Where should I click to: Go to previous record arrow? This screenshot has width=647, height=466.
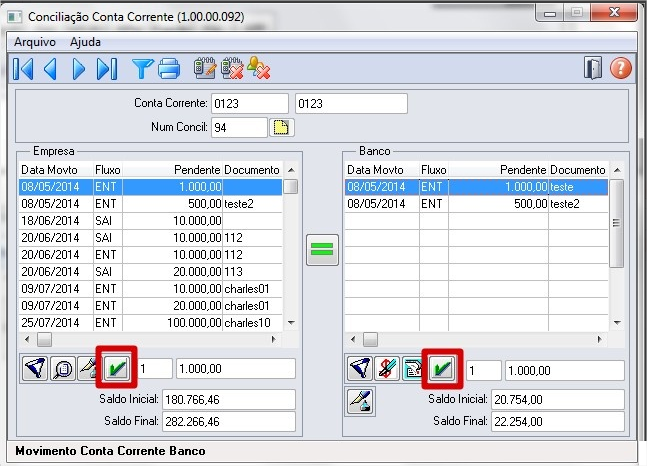(x=50, y=69)
